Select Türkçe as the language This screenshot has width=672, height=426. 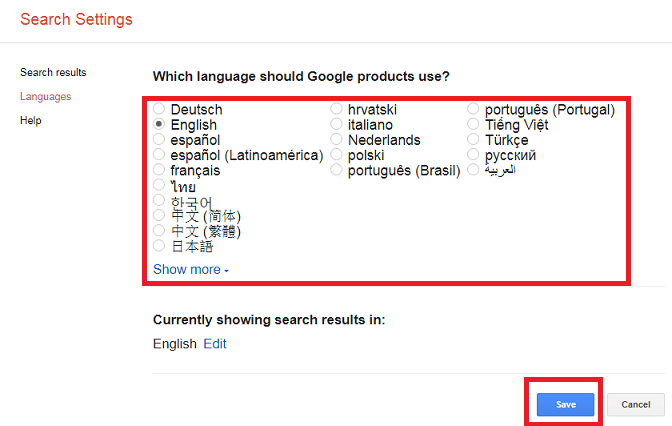tap(474, 140)
